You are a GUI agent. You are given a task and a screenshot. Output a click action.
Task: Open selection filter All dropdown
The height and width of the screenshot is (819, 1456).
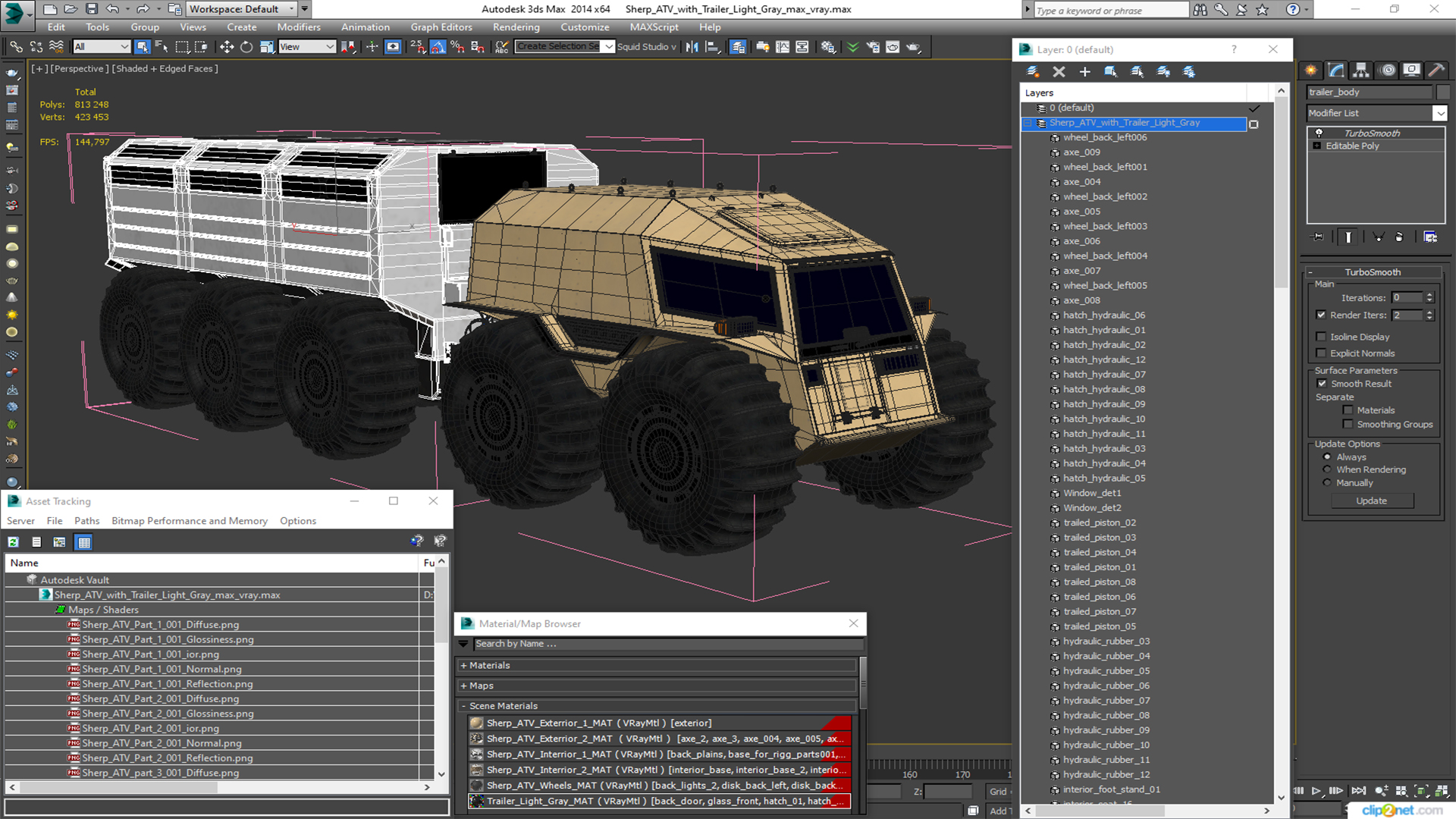[102, 47]
